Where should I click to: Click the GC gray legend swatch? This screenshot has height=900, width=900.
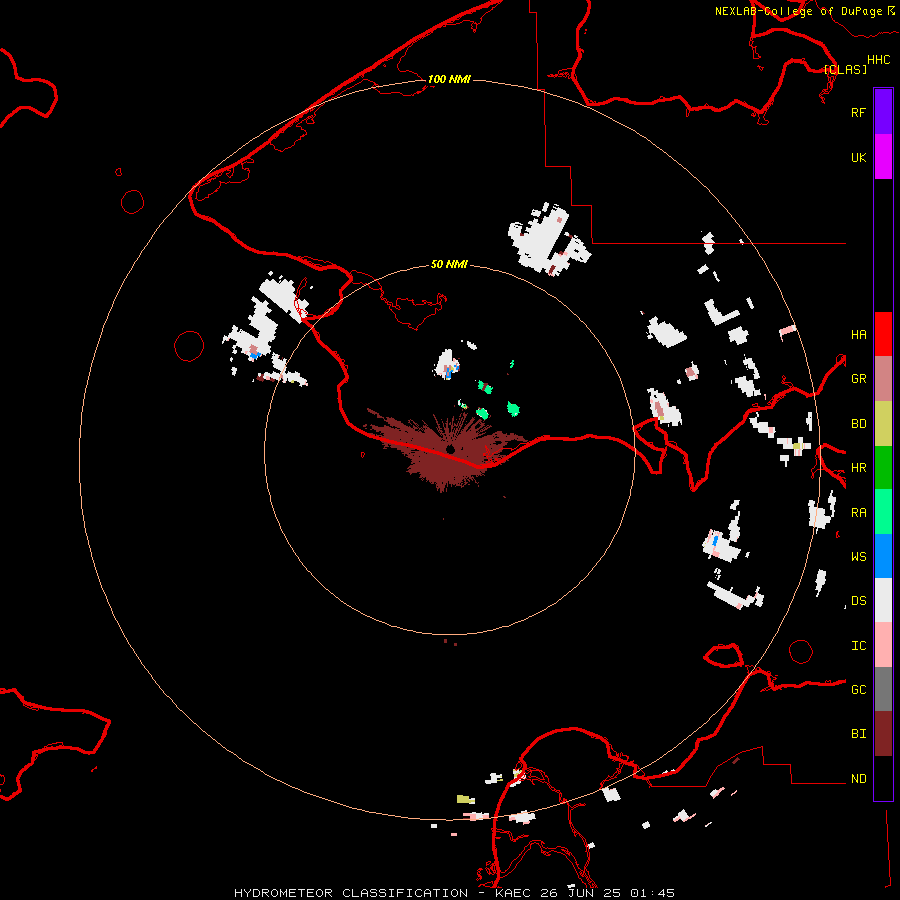tap(883, 689)
